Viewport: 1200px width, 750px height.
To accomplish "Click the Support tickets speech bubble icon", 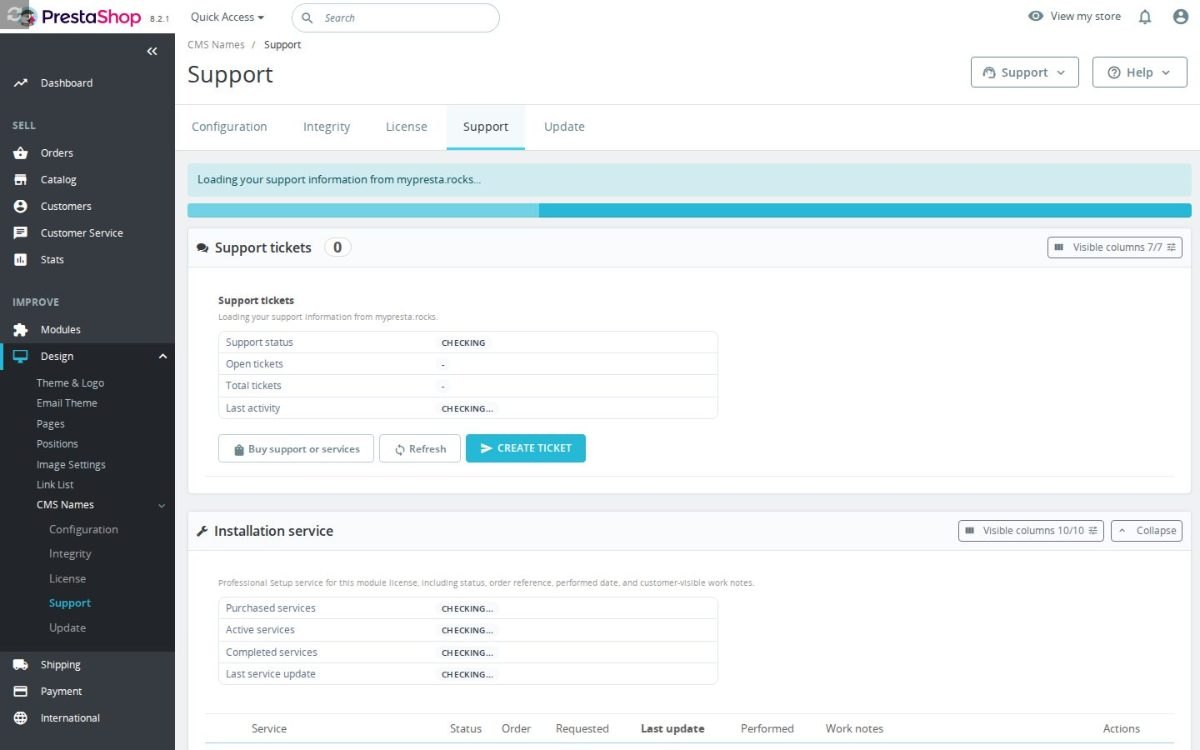I will pyautogui.click(x=203, y=248).
